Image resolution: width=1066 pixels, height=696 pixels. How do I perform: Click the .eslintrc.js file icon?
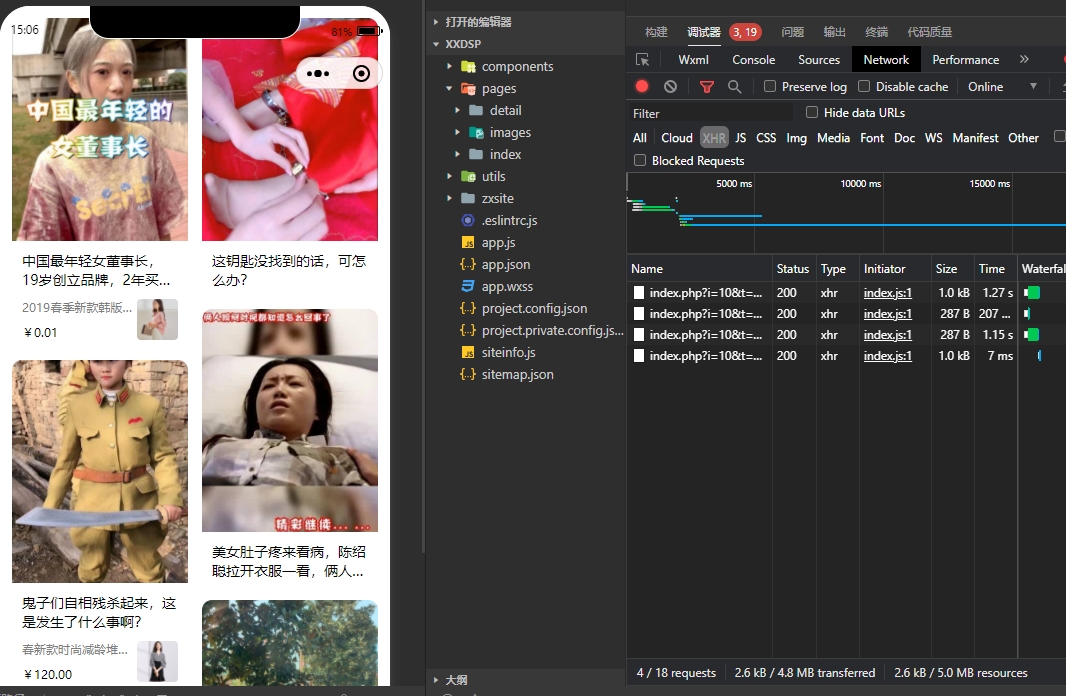[468, 220]
